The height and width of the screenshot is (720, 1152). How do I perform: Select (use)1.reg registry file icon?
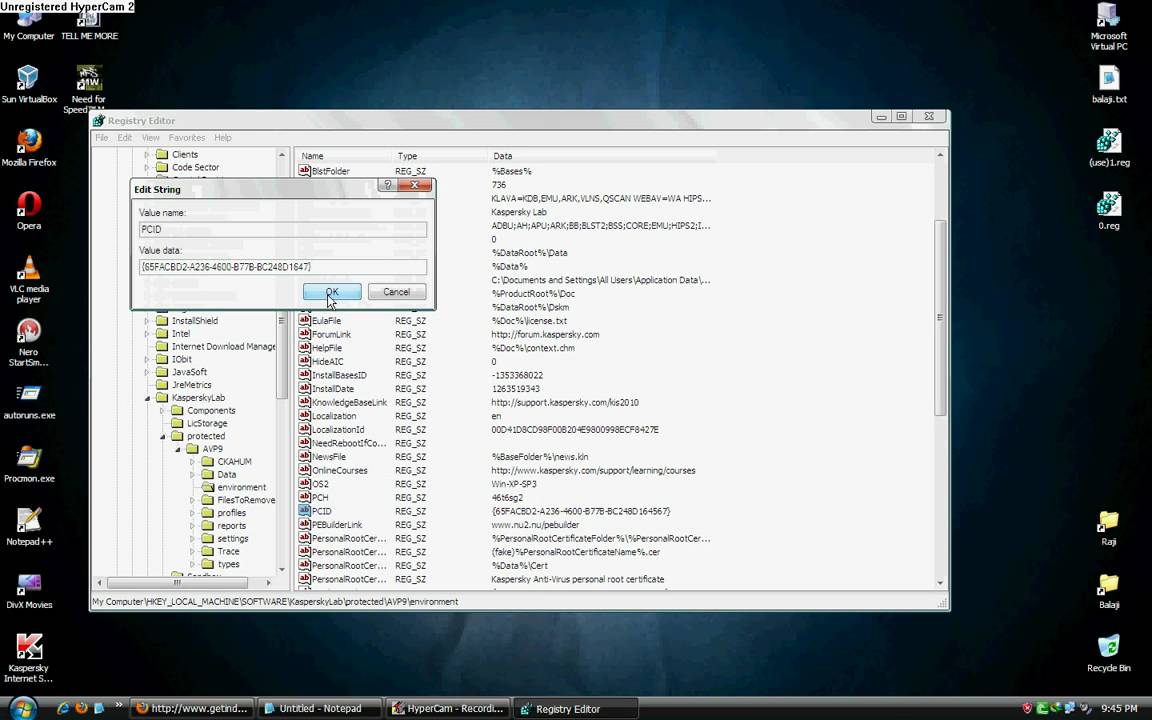[x=1109, y=148]
